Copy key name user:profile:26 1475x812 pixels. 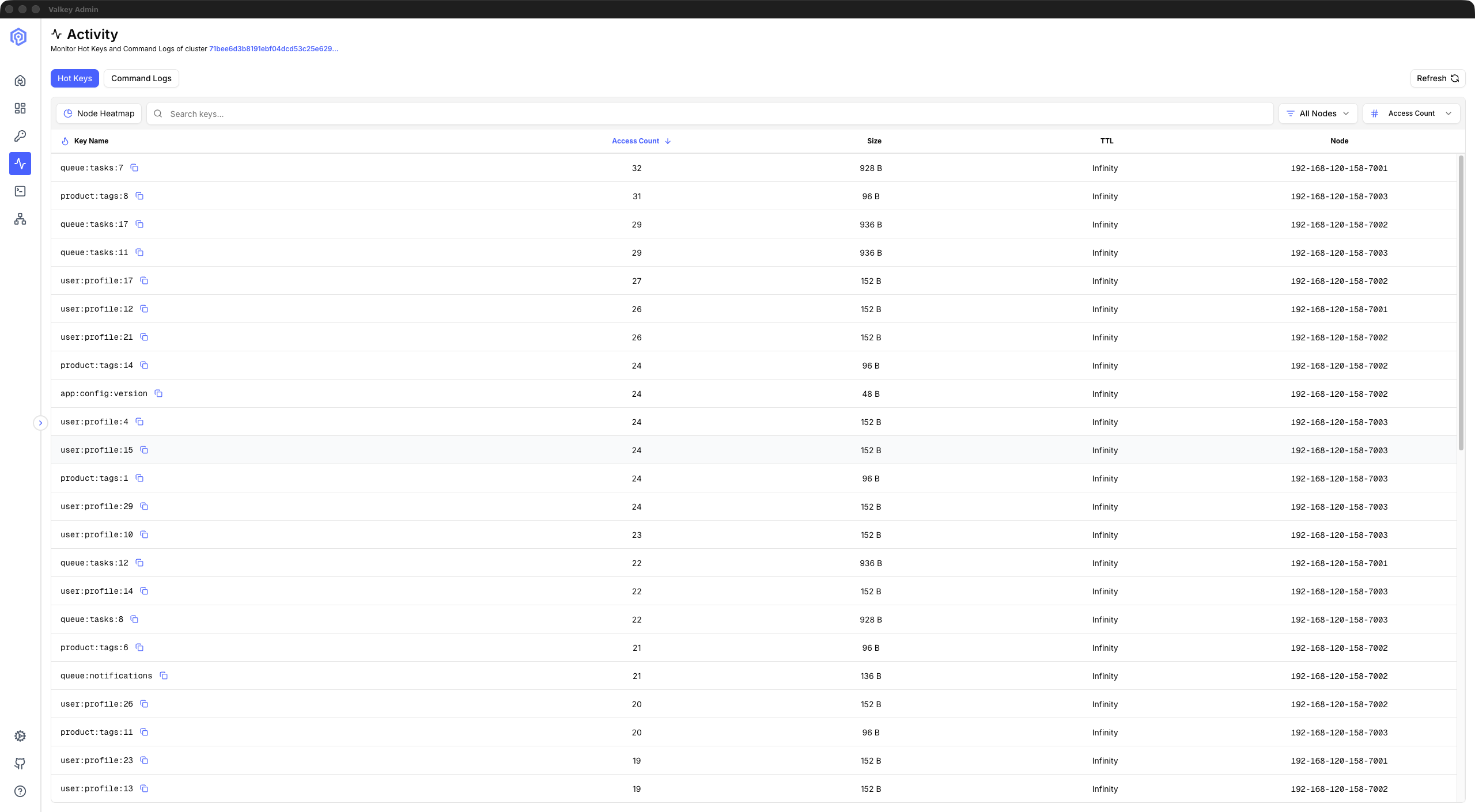coord(144,704)
